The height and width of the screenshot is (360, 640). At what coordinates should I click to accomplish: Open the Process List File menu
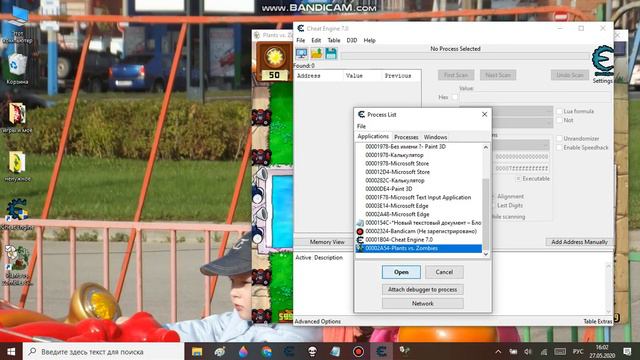[x=362, y=127]
